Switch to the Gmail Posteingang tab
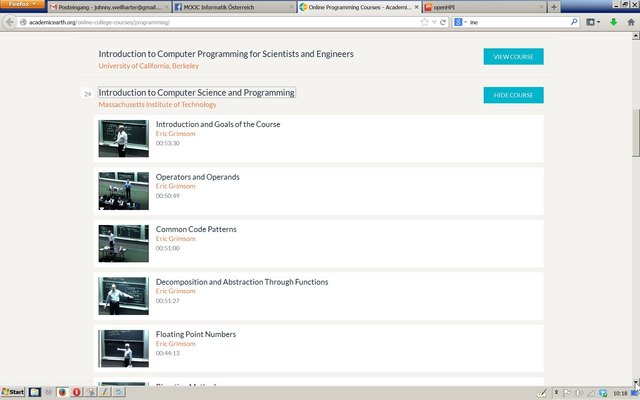The width and height of the screenshot is (640, 400). (109, 7)
